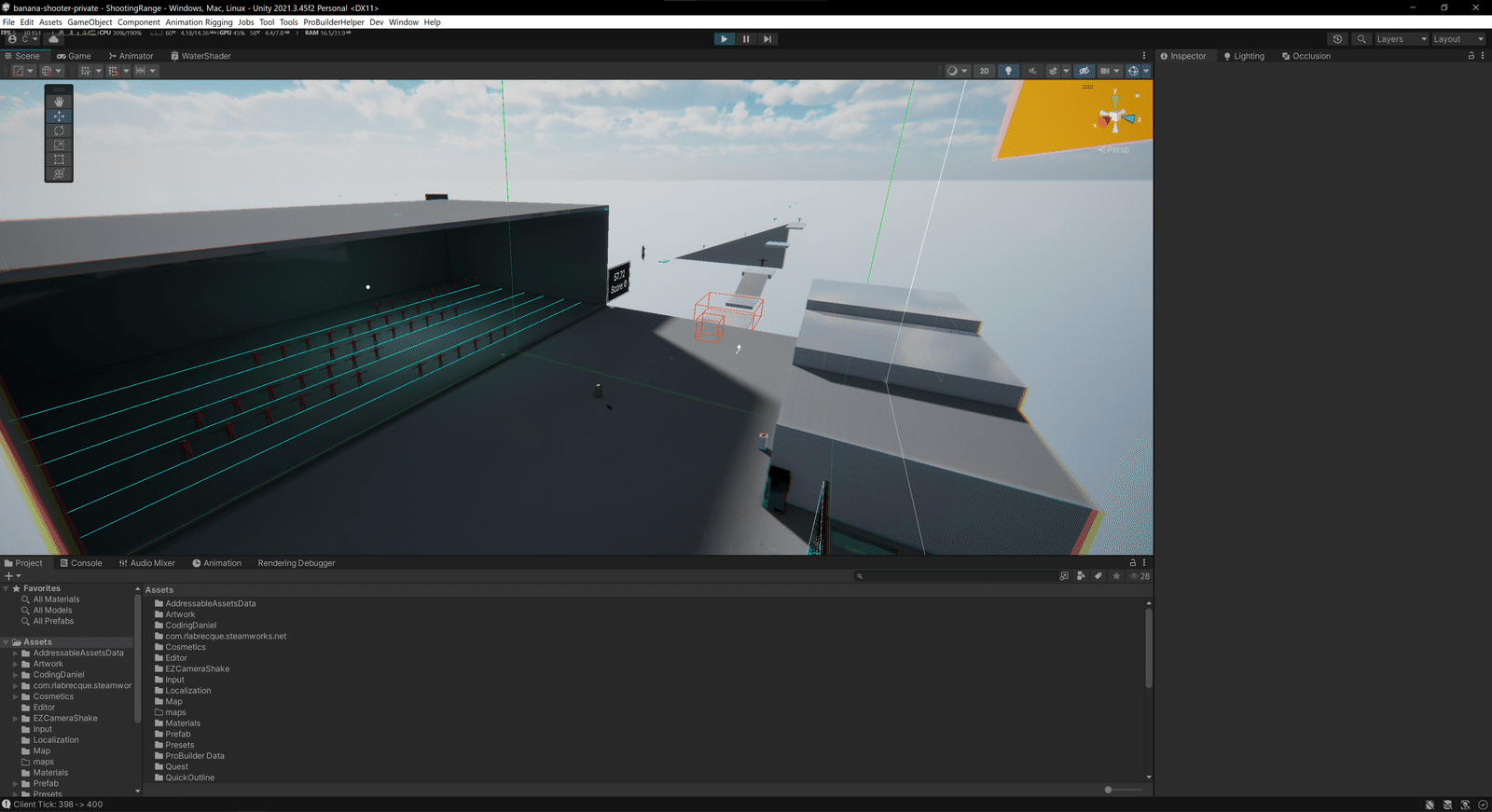This screenshot has width=1492, height=812.
Task: Open the Layers dropdown
Action: tap(1402, 39)
